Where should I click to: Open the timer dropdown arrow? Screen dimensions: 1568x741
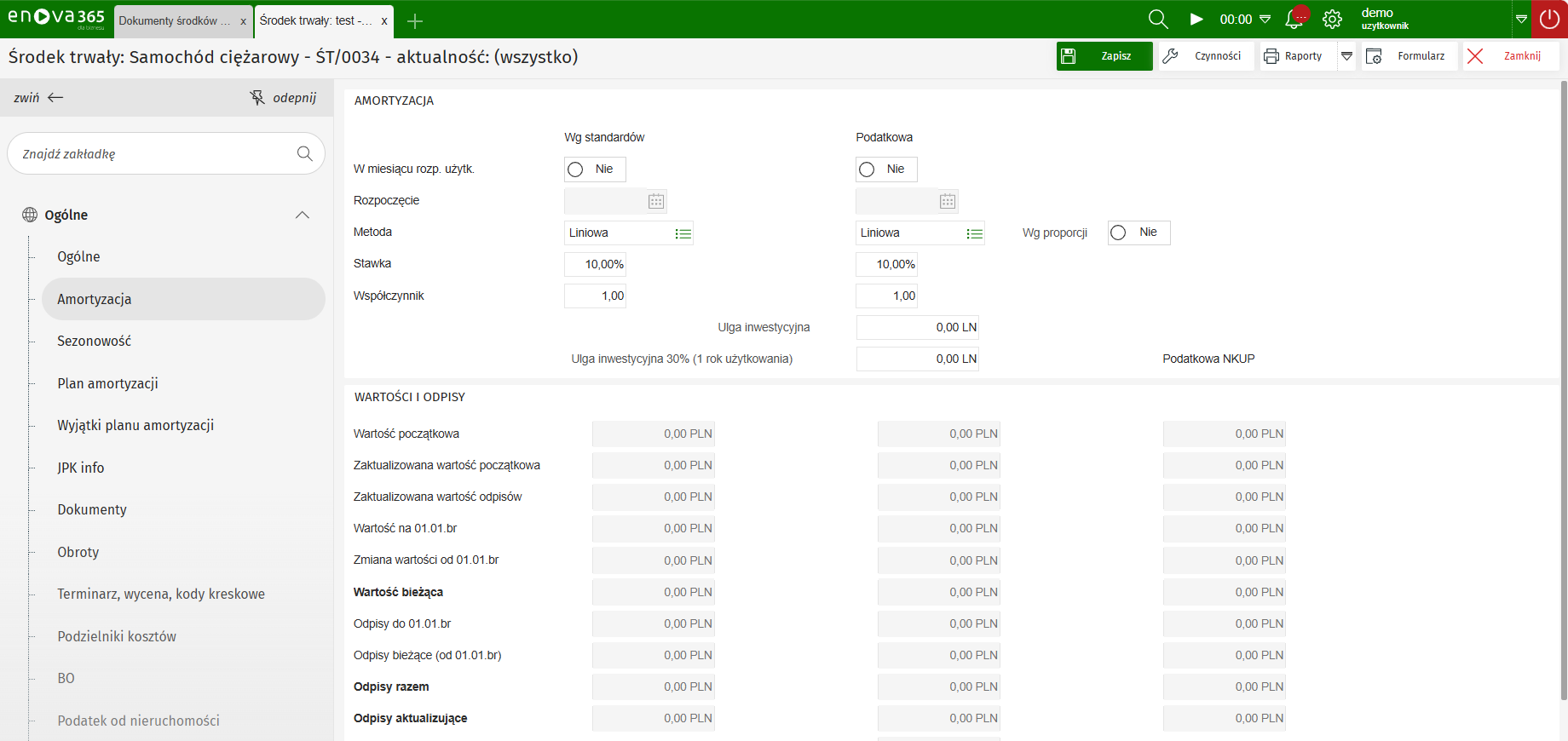tap(1265, 19)
